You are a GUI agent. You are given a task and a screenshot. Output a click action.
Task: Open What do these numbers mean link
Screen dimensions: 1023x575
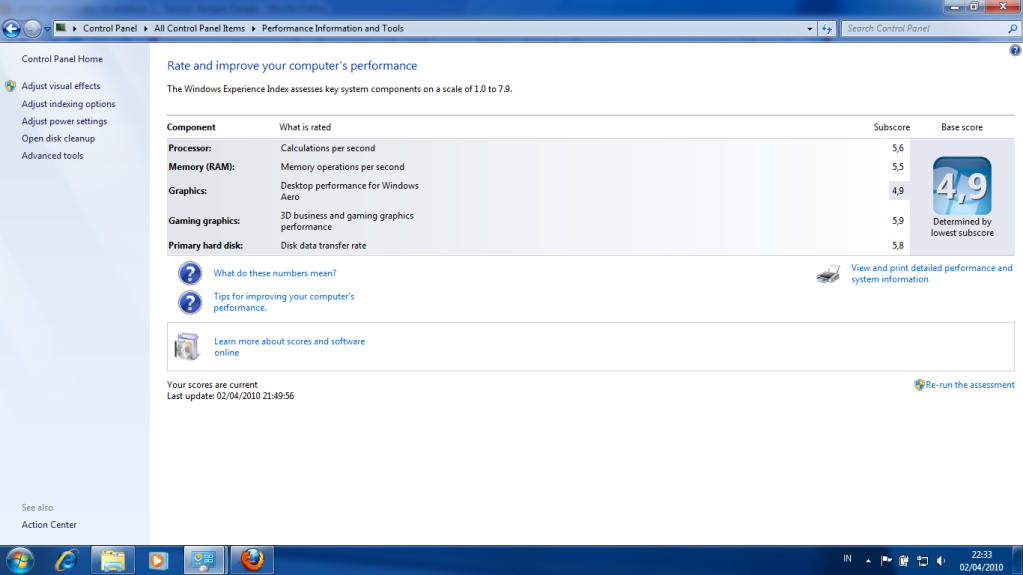tap(275, 273)
